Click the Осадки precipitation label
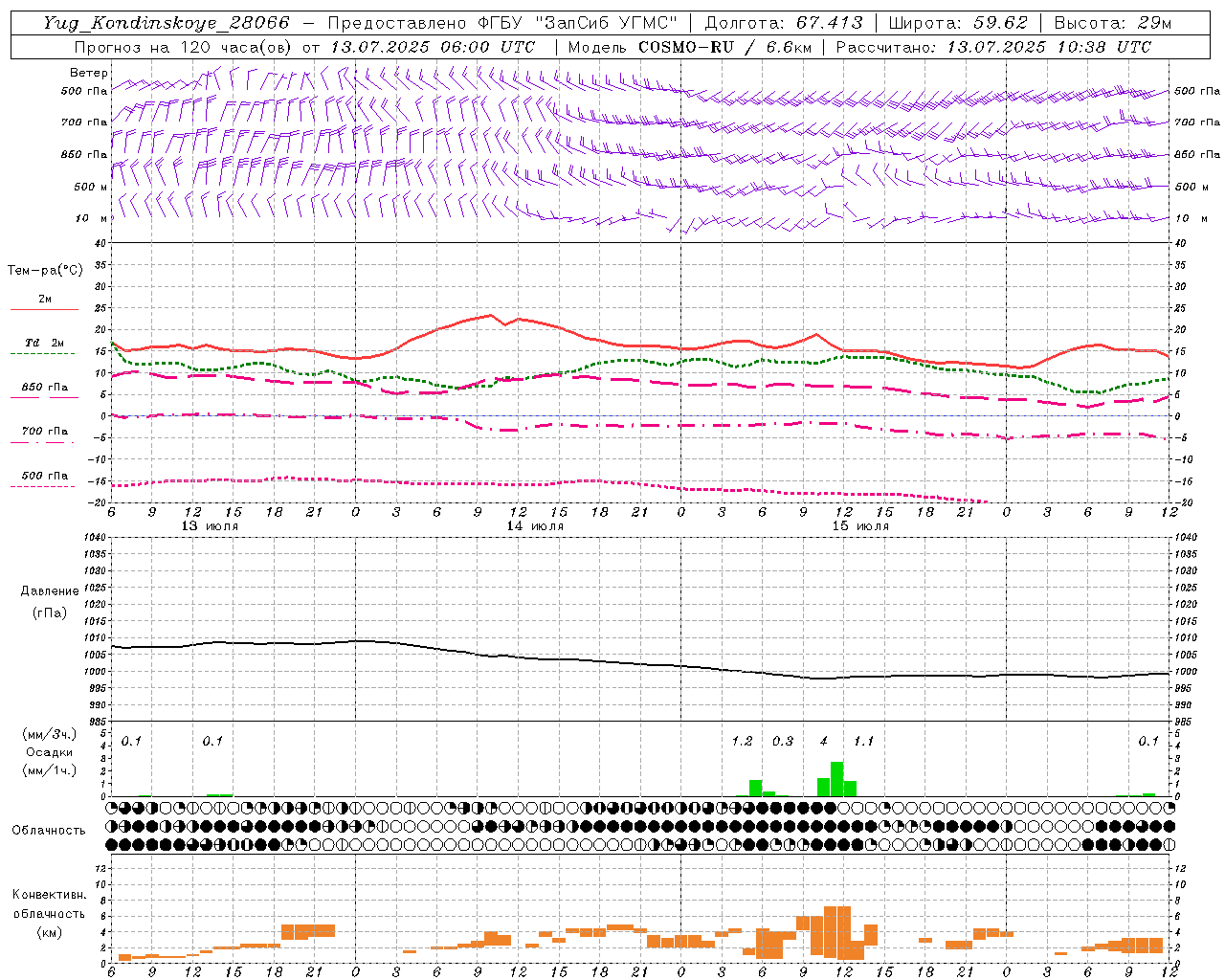 (x=50, y=752)
